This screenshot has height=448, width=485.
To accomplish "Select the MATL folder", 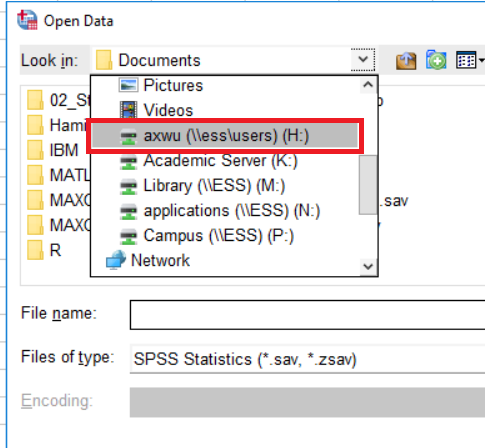I will 58,175.
